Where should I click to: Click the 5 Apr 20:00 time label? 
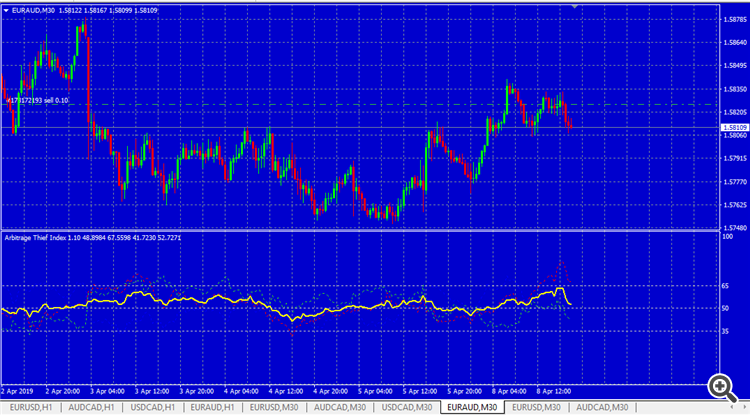pyautogui.click(x=464, y=391)
